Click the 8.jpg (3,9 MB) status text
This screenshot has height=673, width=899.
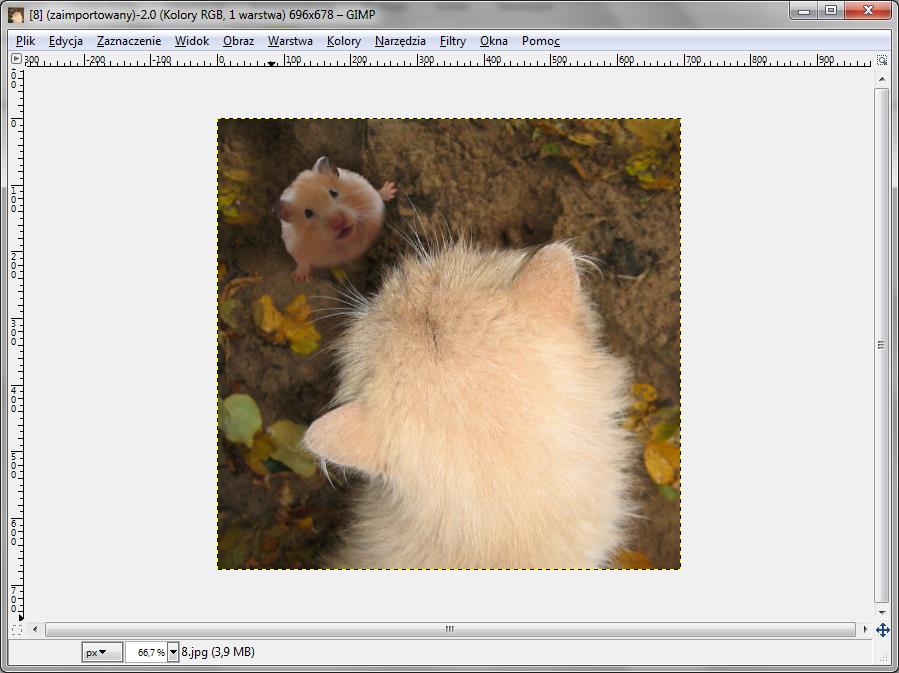point(218,652)
